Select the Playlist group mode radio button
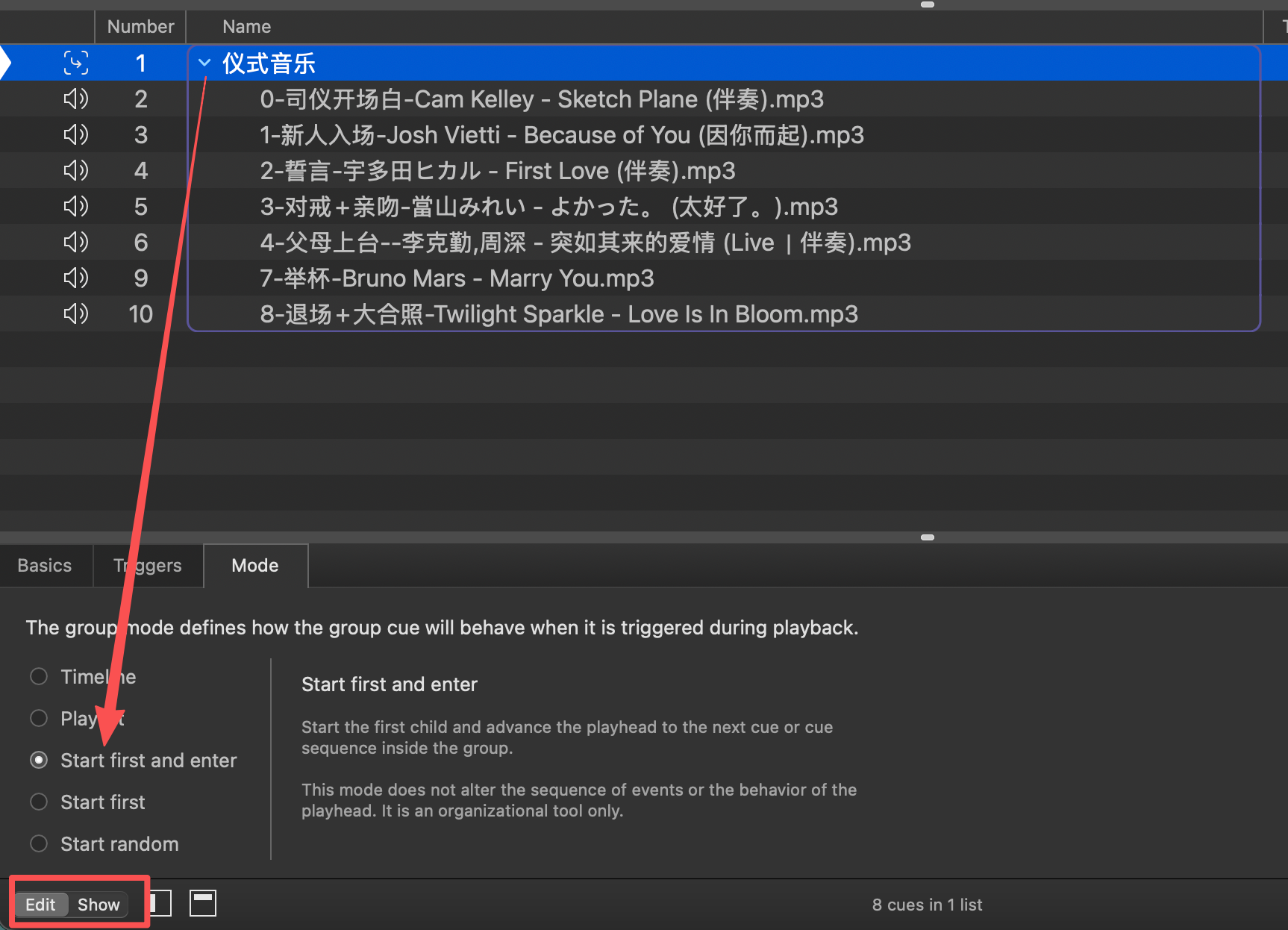The height and width of the screenshot is (930, 1288). 39,718
